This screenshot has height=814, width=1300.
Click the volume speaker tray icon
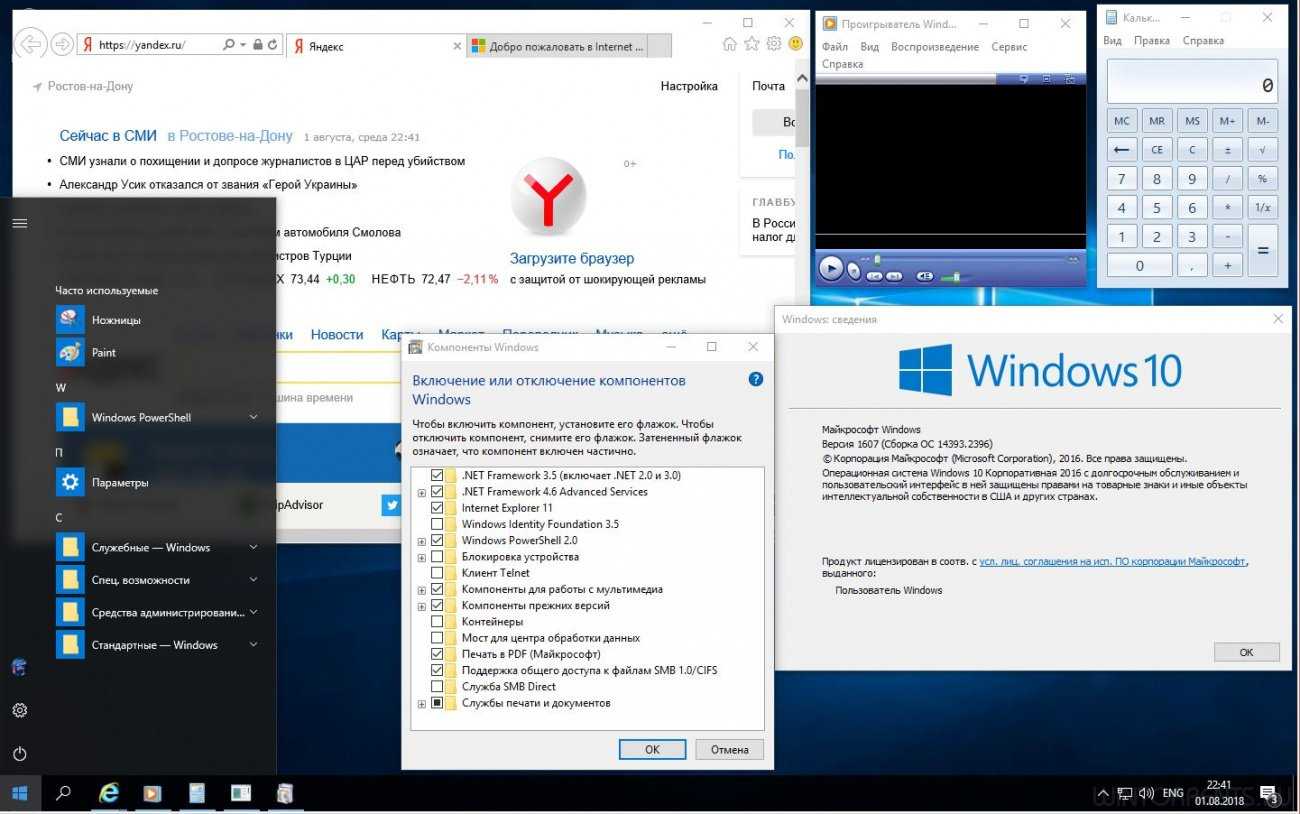click(1147, 793)
